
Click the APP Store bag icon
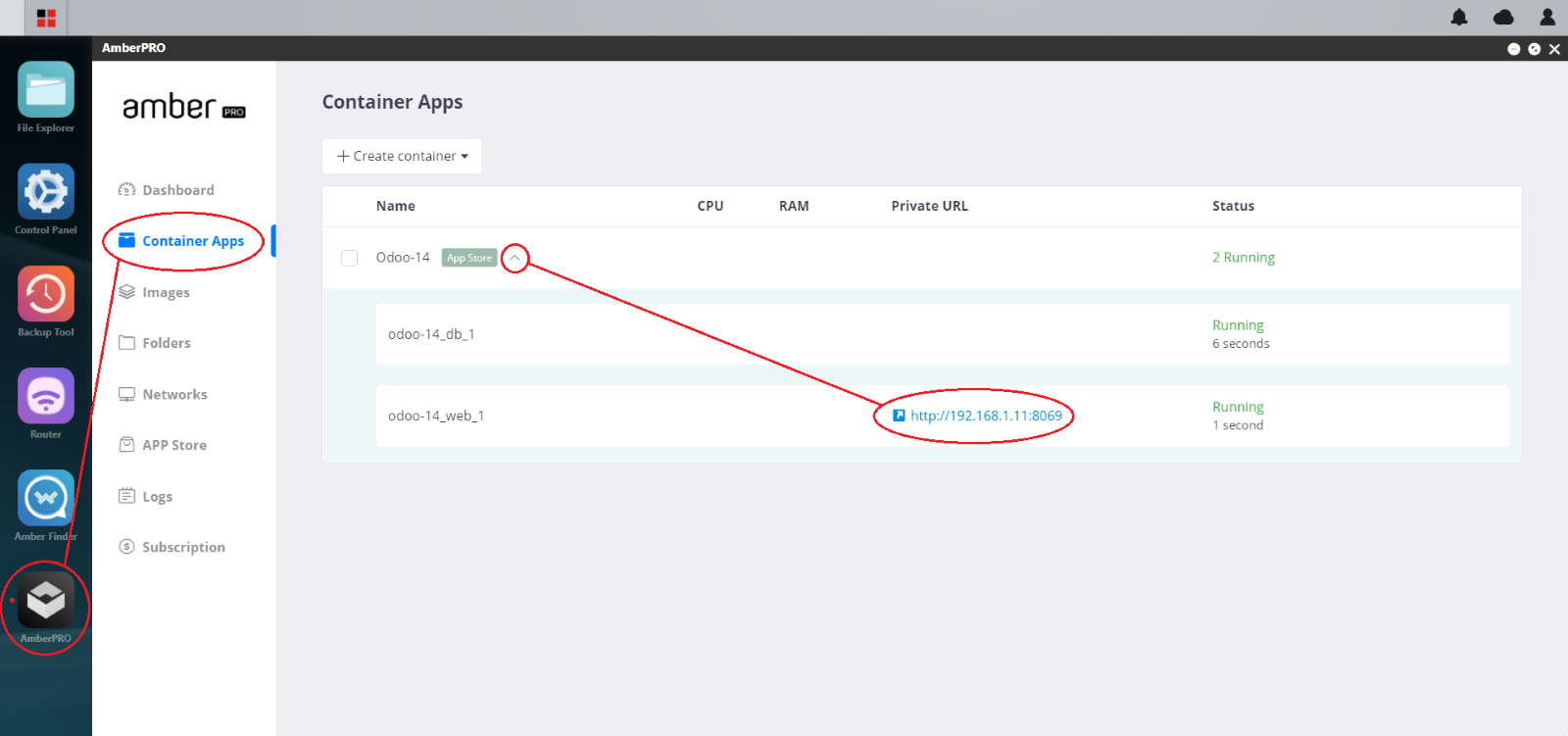point(126,445)
